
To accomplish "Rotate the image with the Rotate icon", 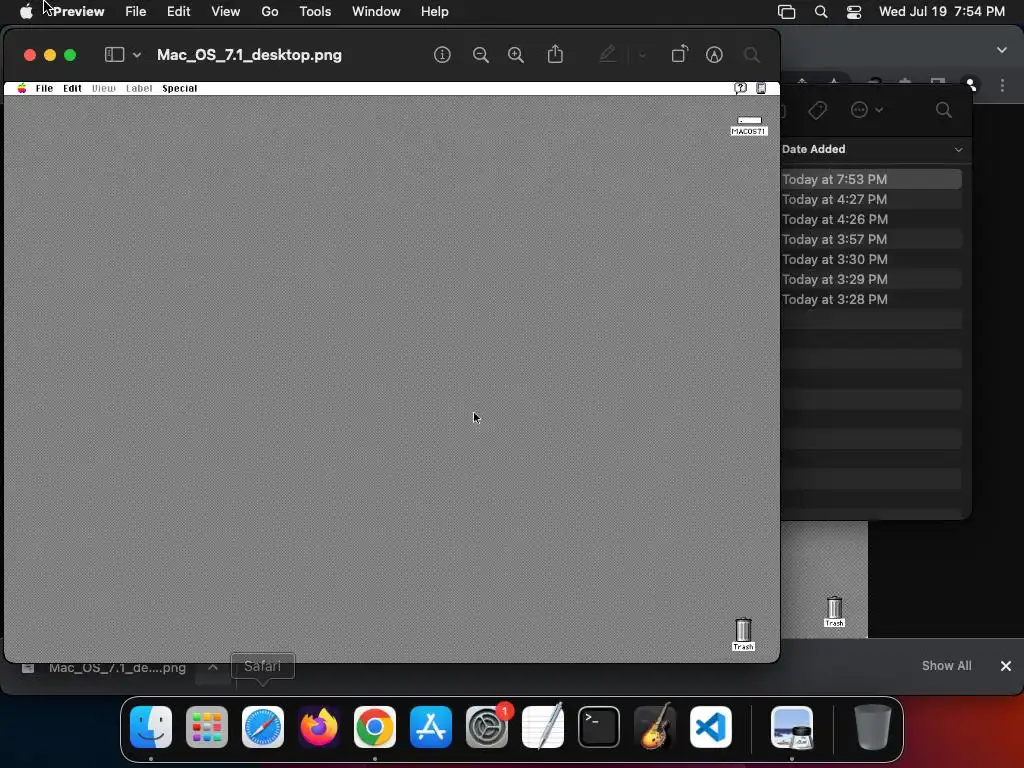I will point(680,54).
